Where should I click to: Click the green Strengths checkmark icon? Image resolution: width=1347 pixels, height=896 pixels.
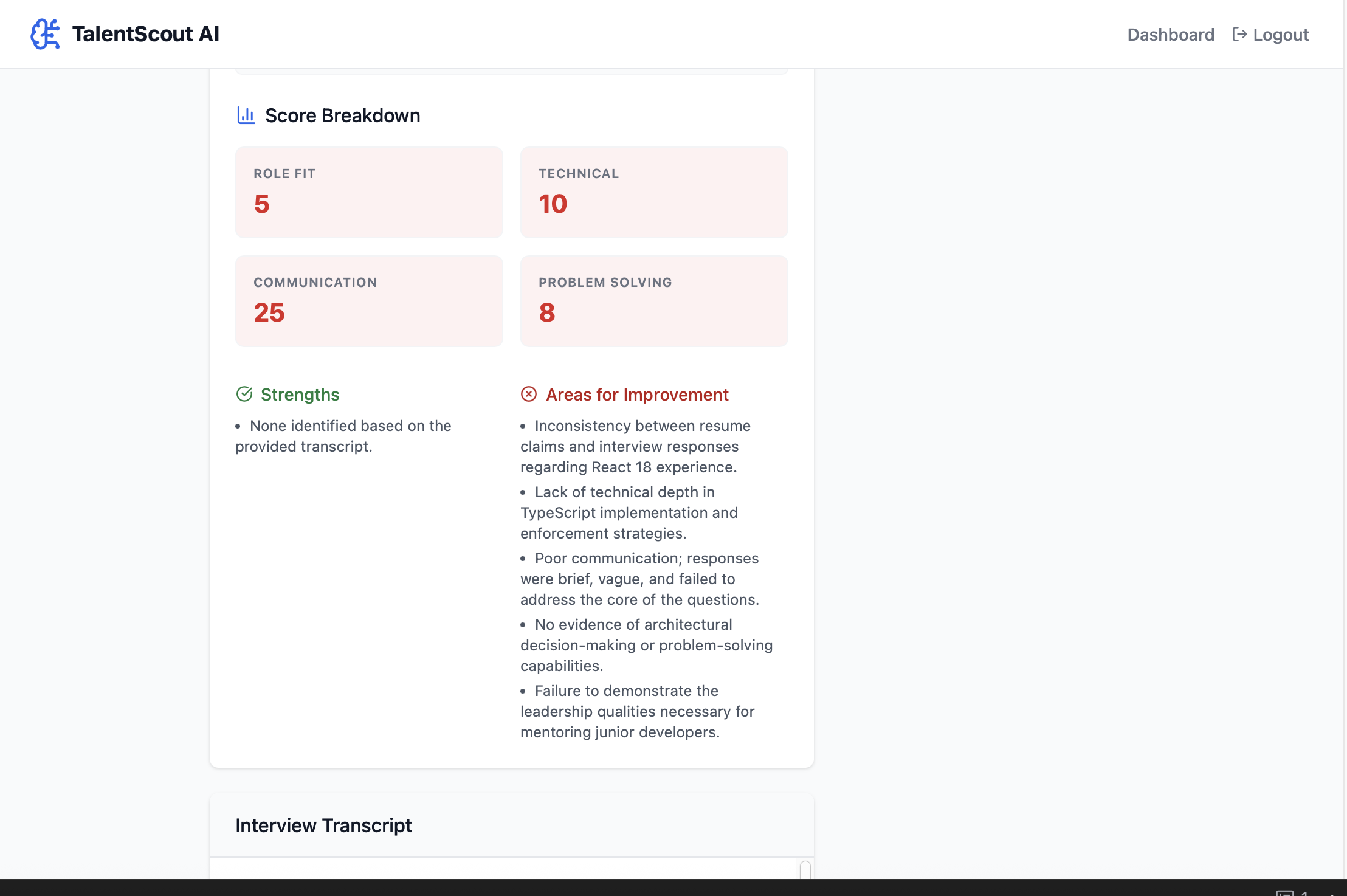[x=244, y=395]
